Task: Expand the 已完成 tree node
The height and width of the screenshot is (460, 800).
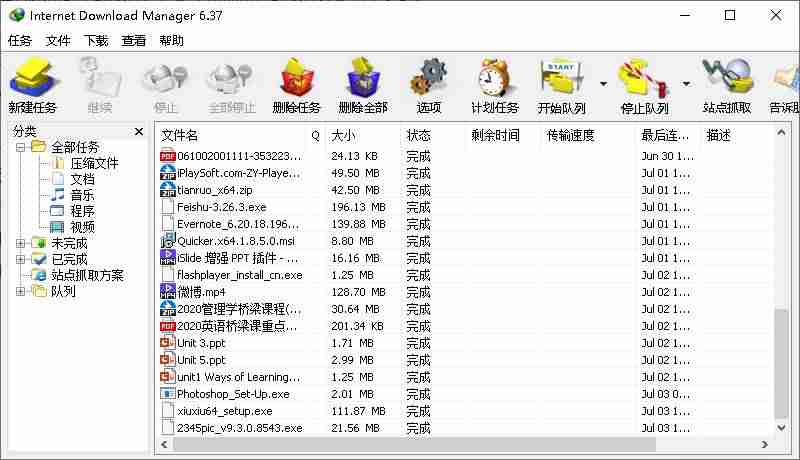Action: click(x=20, y=259)
